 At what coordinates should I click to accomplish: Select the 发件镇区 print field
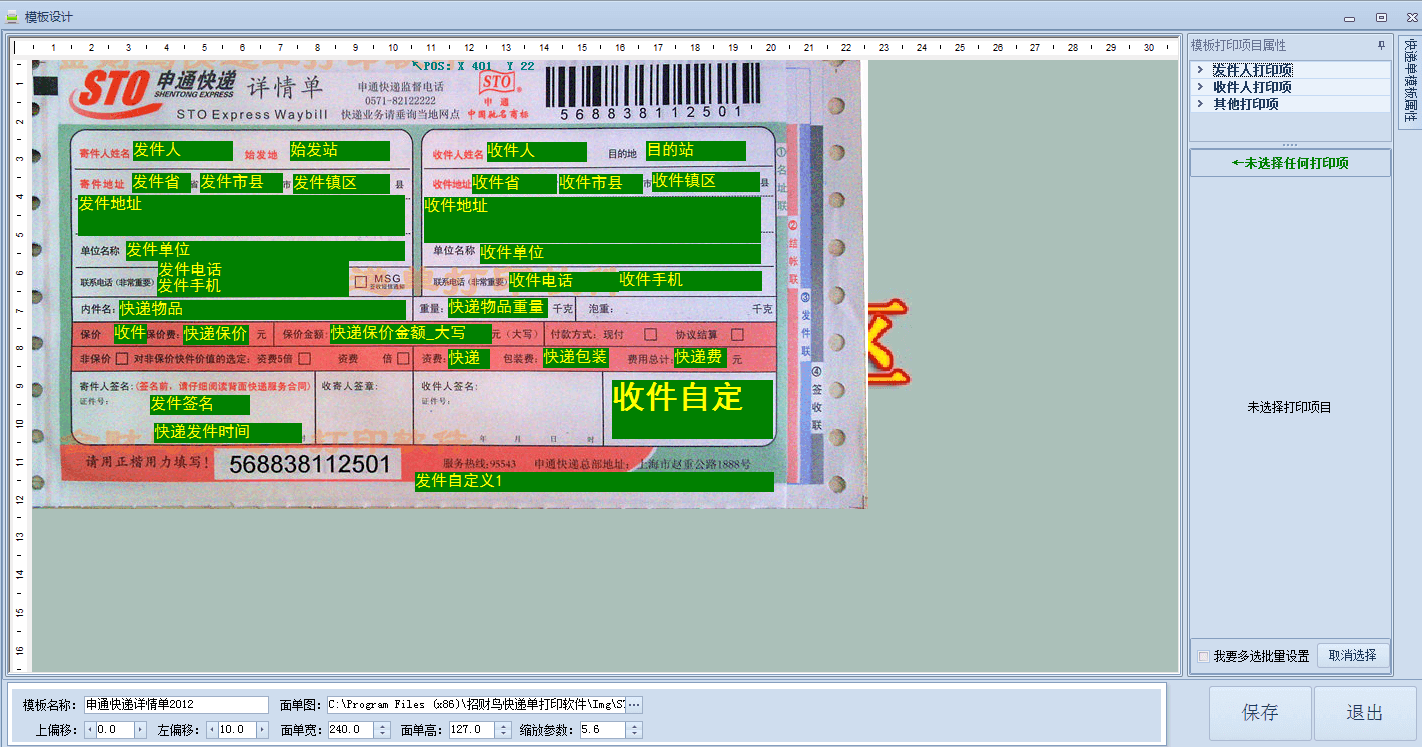click(x=341, y=183)
